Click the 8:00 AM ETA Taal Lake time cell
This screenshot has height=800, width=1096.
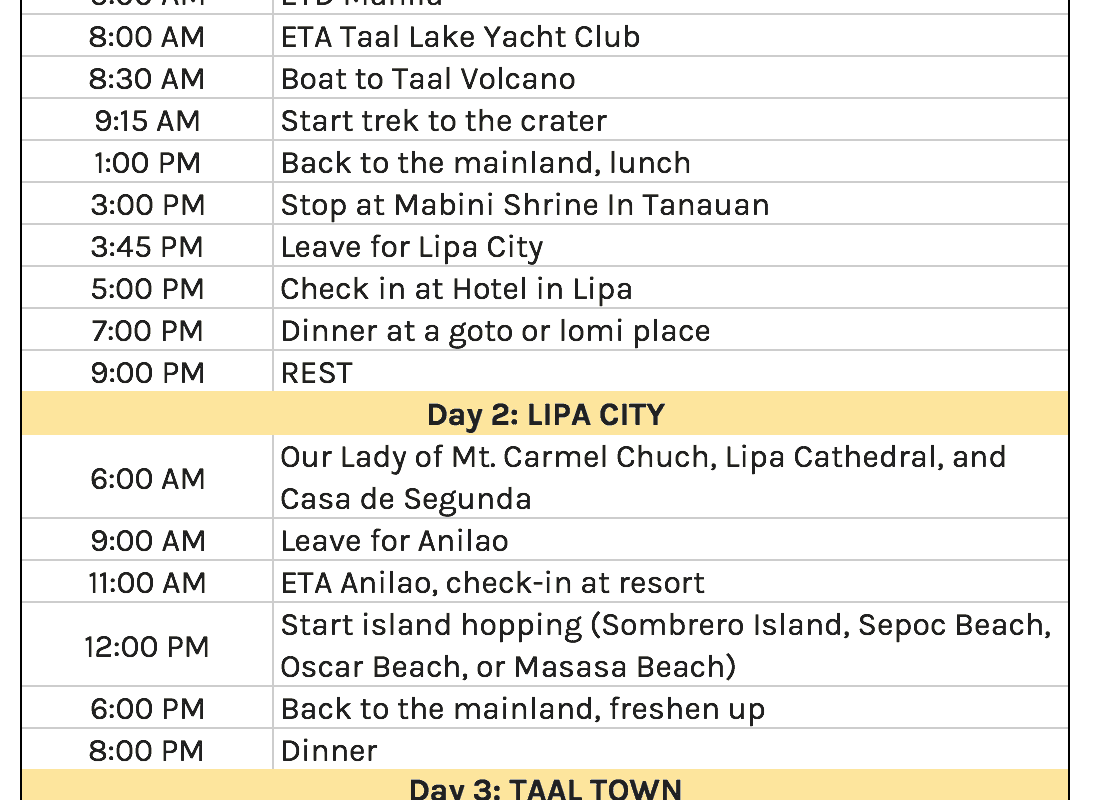(147, 37)
